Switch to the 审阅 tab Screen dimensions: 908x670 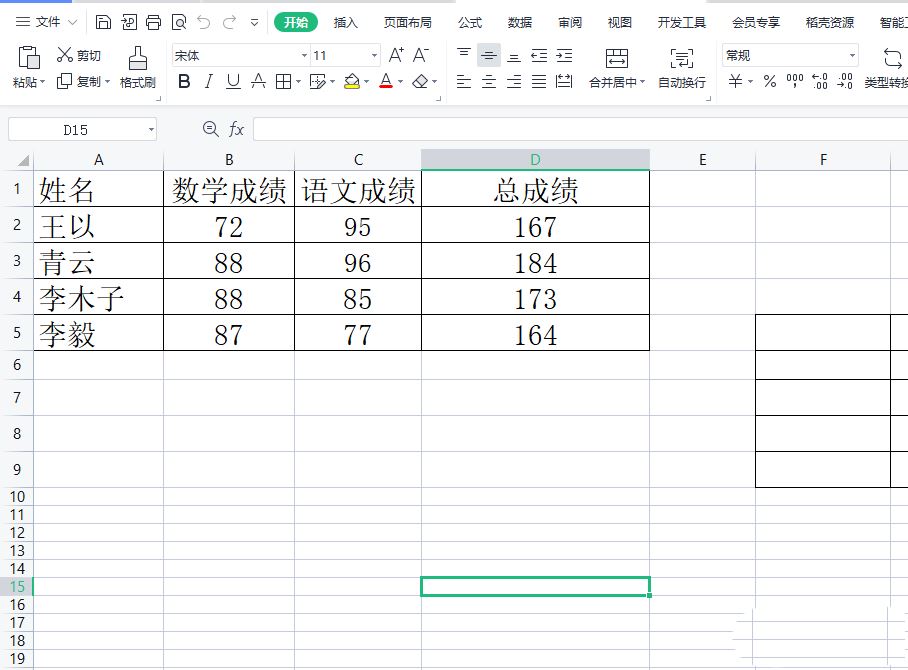(570, 23)
